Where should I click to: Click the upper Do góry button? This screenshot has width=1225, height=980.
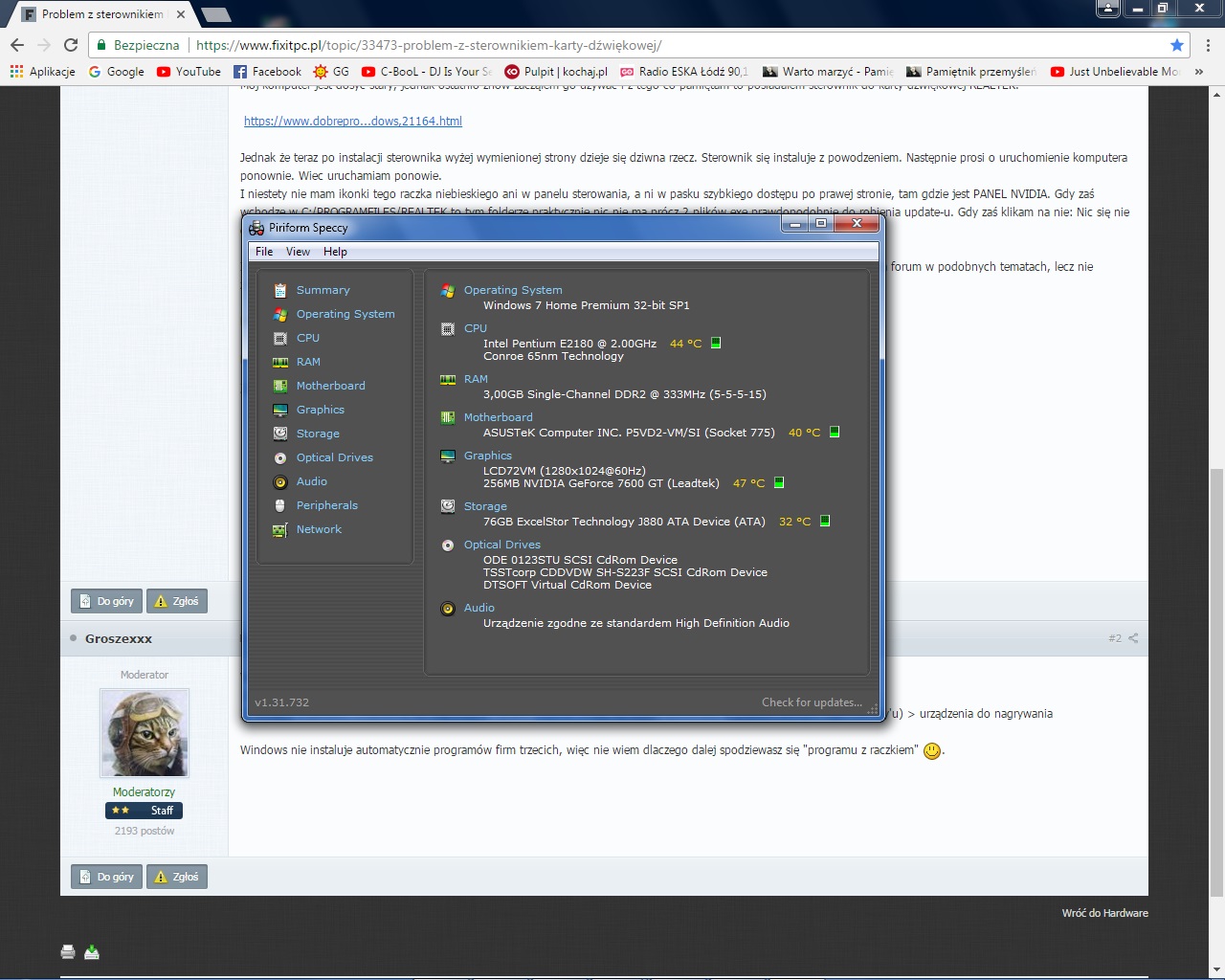(x=106, y=601)
